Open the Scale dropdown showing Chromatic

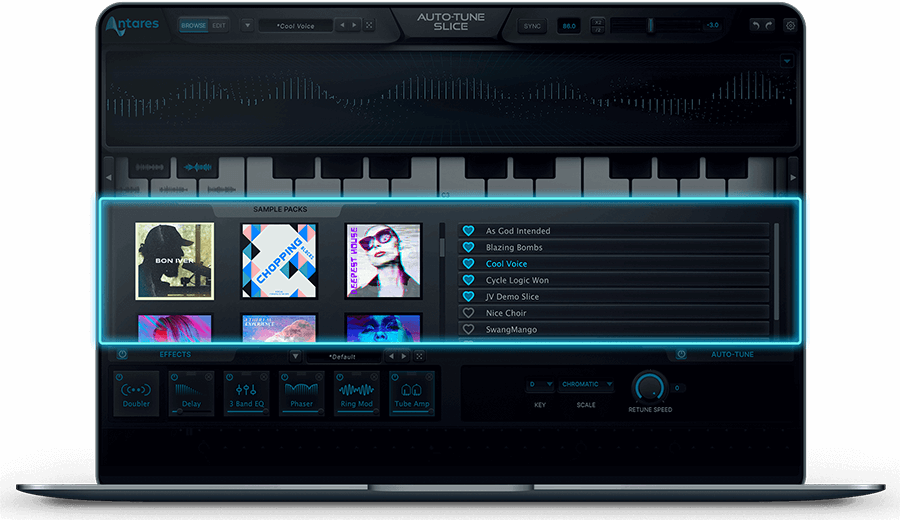click(x=586, y=385)
